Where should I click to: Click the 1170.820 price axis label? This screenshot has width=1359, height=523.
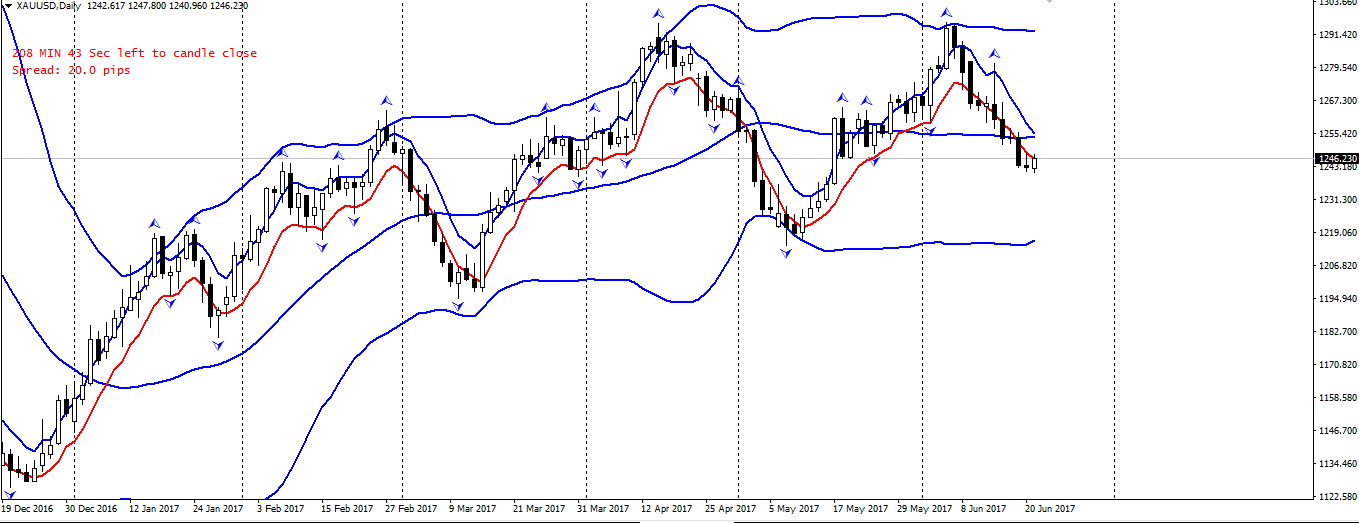1337,365
